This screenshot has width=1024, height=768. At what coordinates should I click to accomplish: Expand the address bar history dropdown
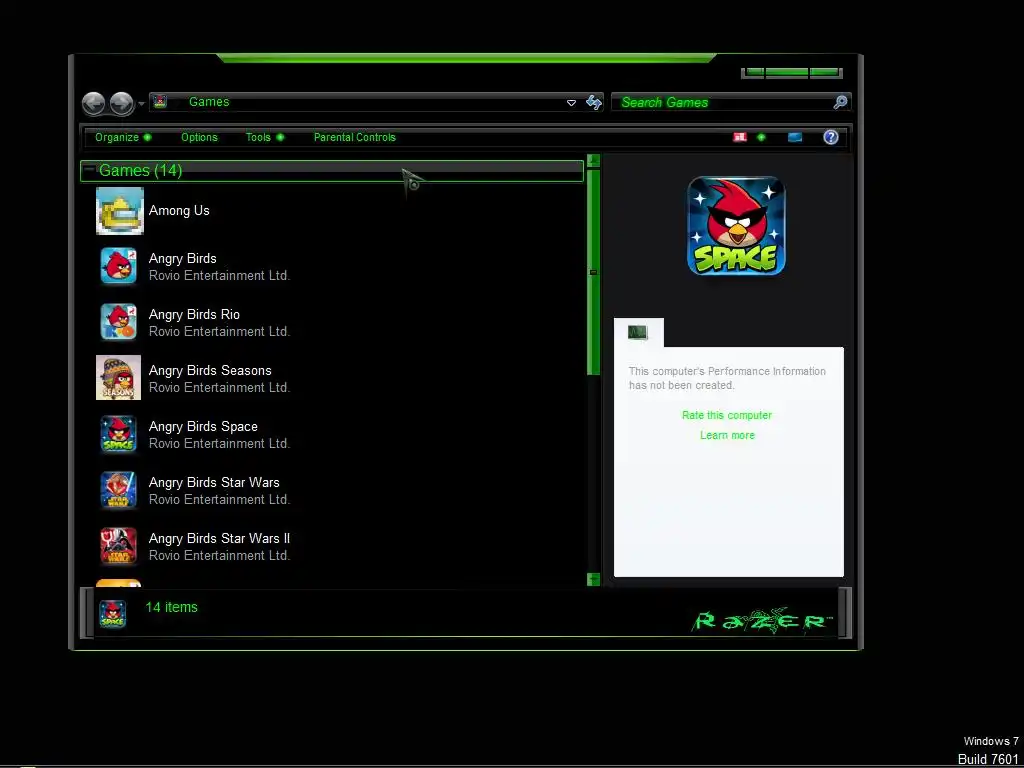571,103
